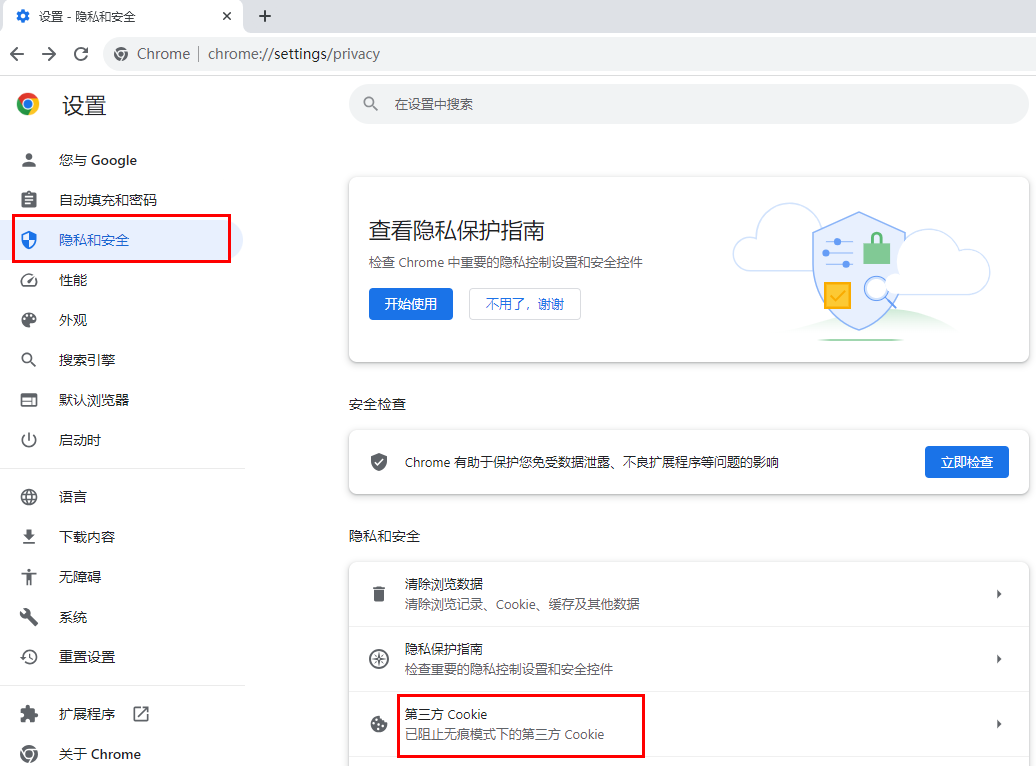Click the download icon for 下载内容
This screenshot has height=766, width=1036.
(29, 537)
